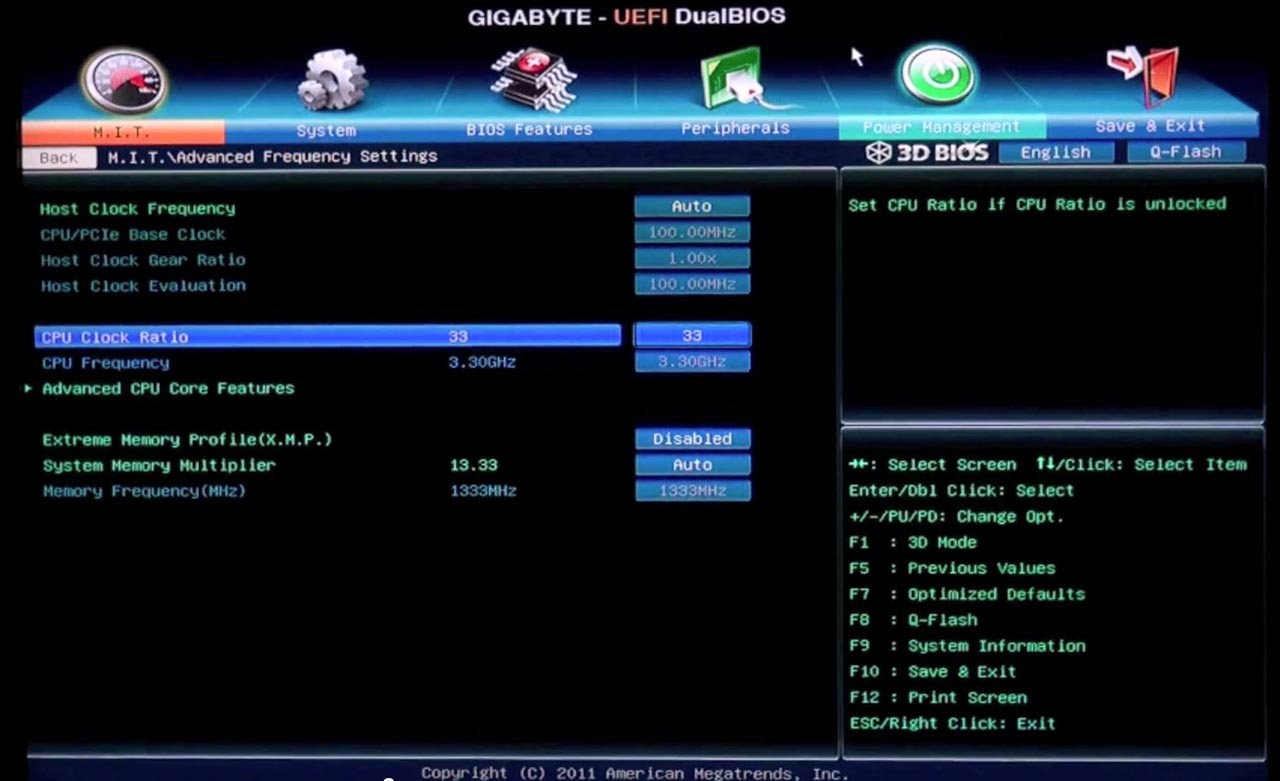Open the BIOS Features tab

point(530,129)
